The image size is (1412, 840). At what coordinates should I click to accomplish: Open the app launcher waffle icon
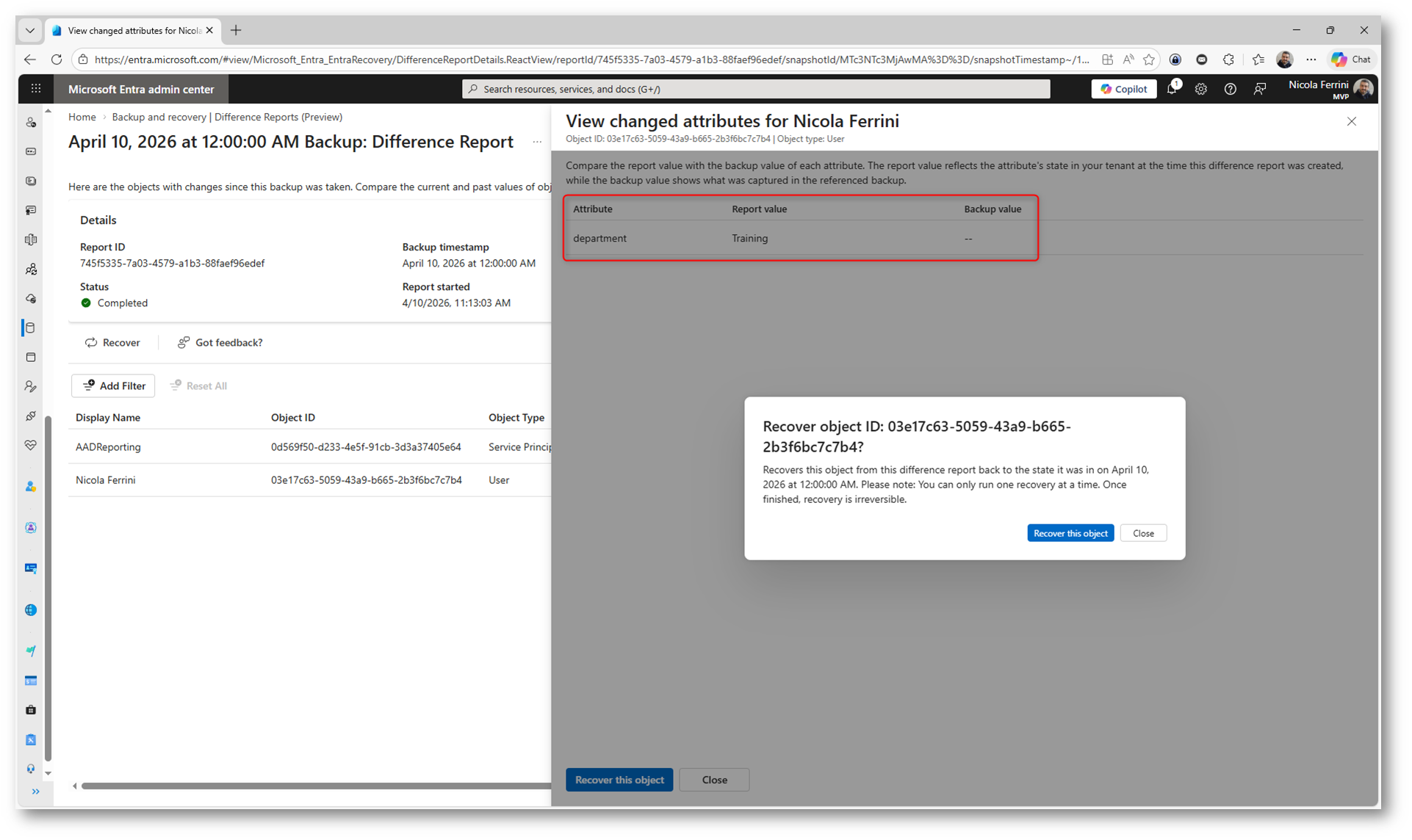click(x=35, y=89)
